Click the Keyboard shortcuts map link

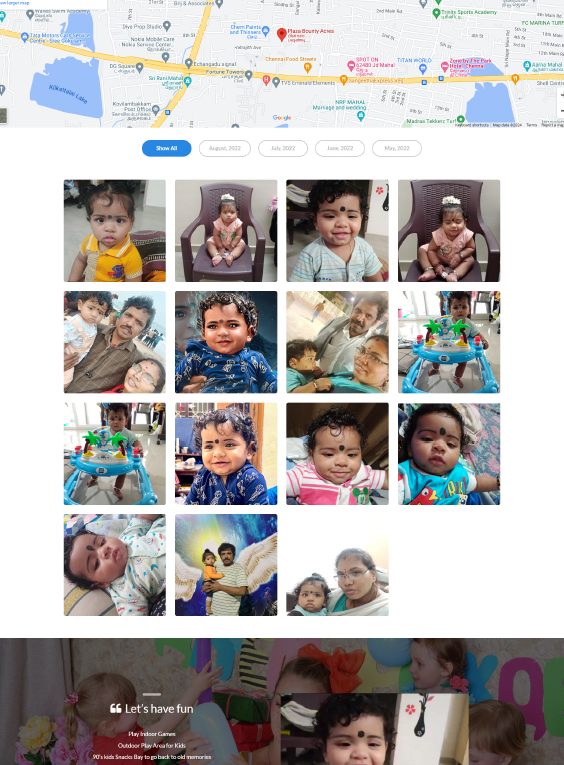tap(472, 125)
